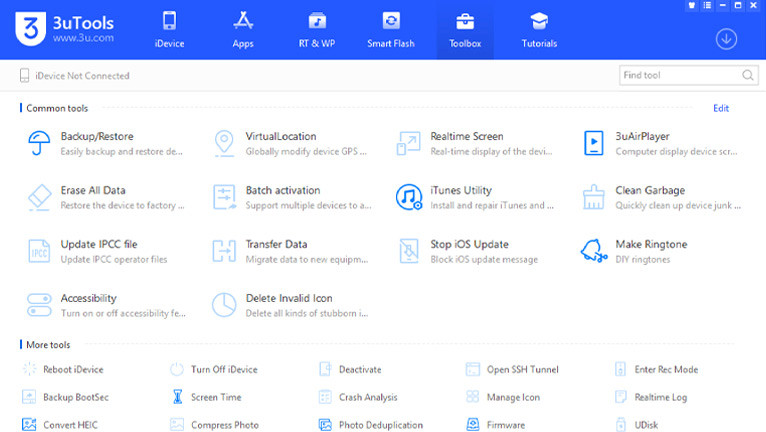Viewport: 766px width, 432px height.
Task: Open the Batch activation icon
Action: pos(224,197)
